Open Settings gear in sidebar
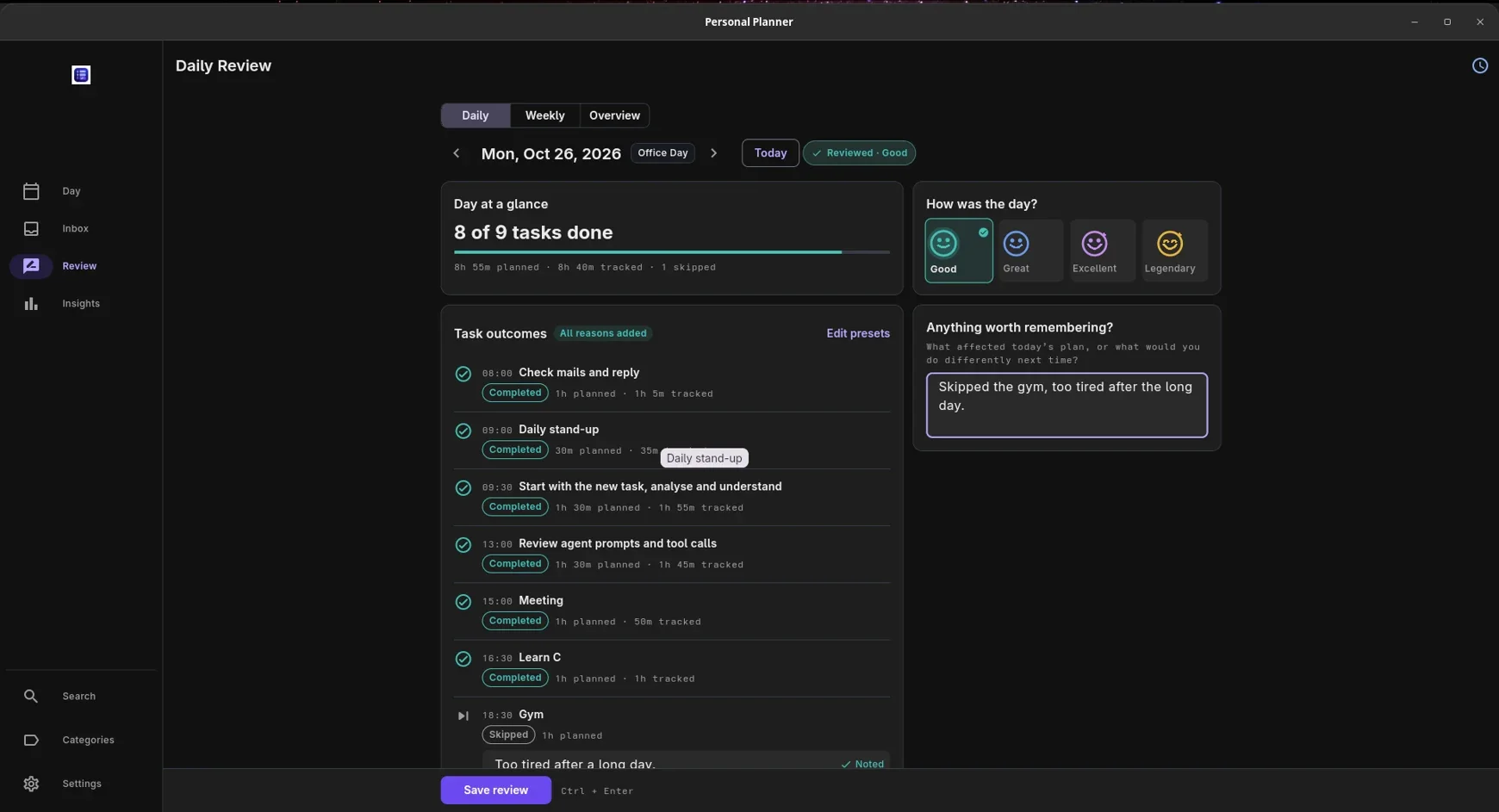The image size is (1499, 812). 31,784
